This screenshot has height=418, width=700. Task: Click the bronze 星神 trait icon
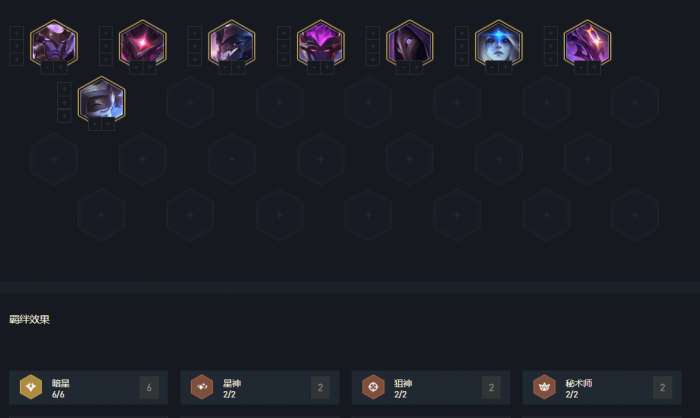(202, 387)
